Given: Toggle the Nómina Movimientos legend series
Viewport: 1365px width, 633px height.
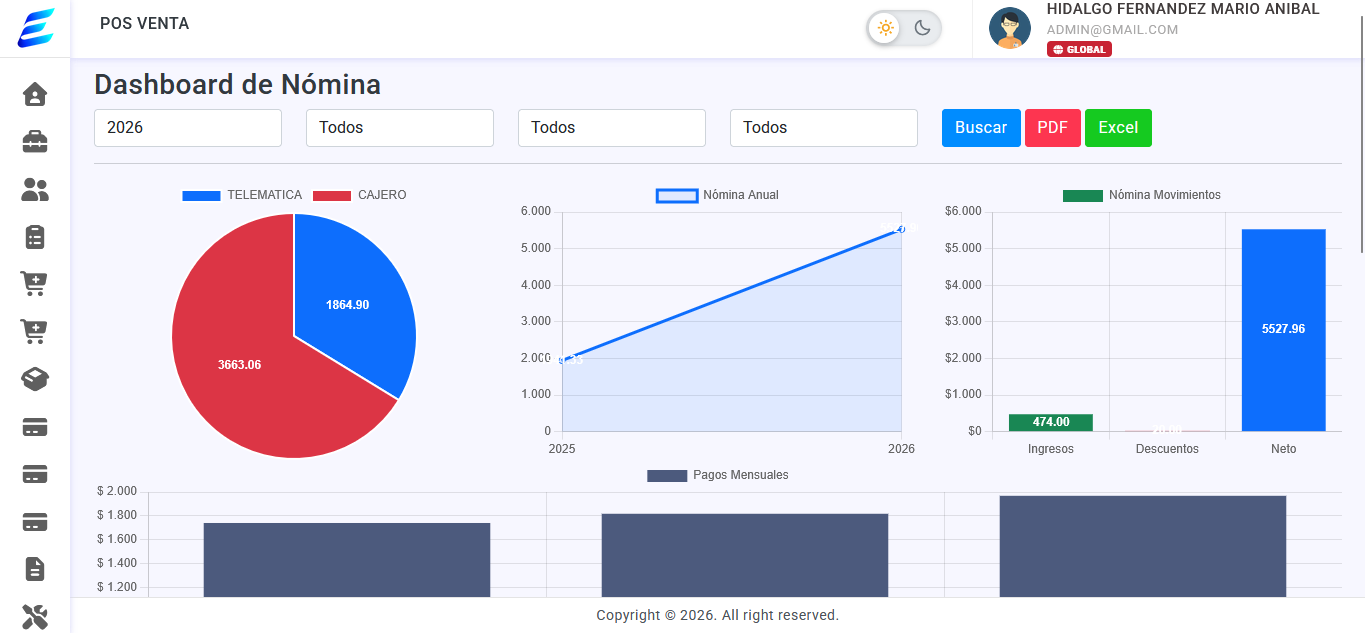Looking at the screenshot, I should coord(1142,195).
